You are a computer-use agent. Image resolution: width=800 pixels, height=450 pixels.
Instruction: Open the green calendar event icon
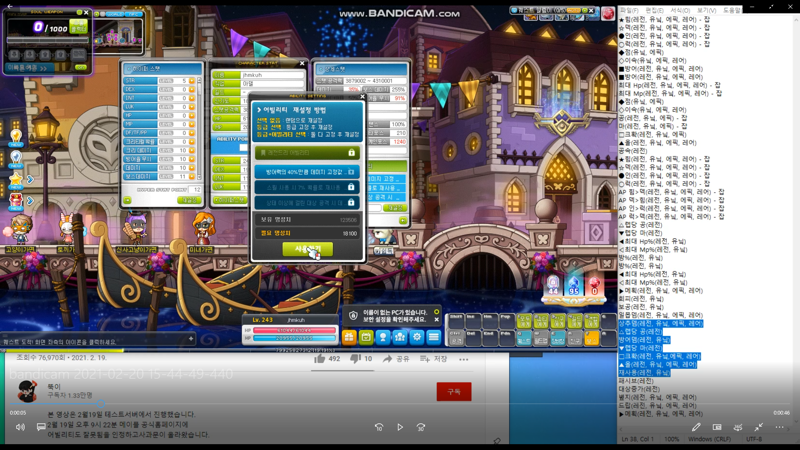366,337
